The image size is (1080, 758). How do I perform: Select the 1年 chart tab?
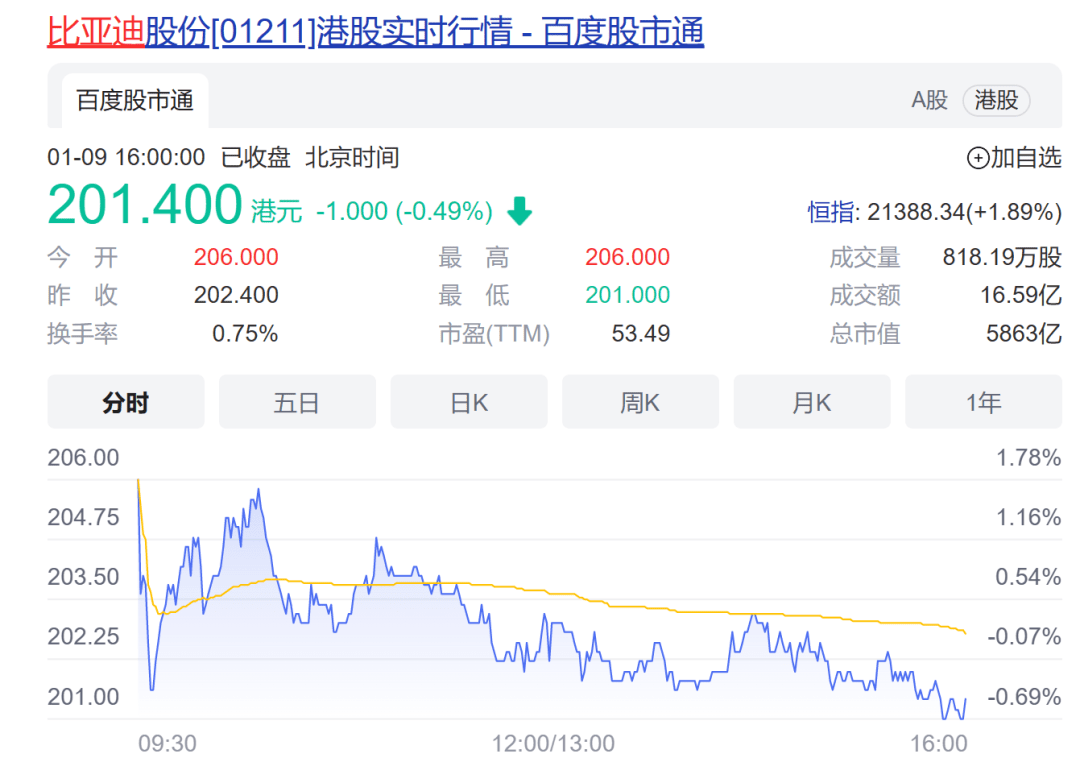(x=984, y=402)
